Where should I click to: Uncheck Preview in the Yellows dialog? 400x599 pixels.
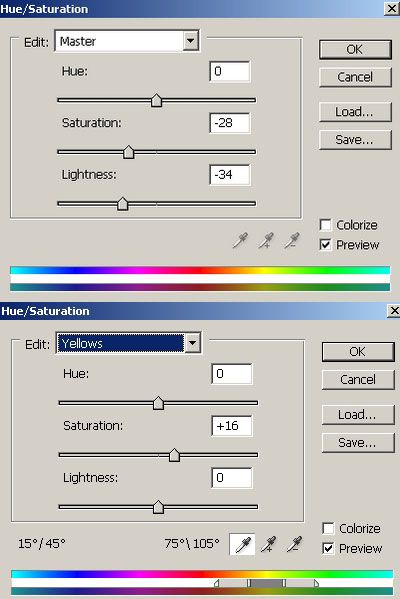(x=328, y=548)
